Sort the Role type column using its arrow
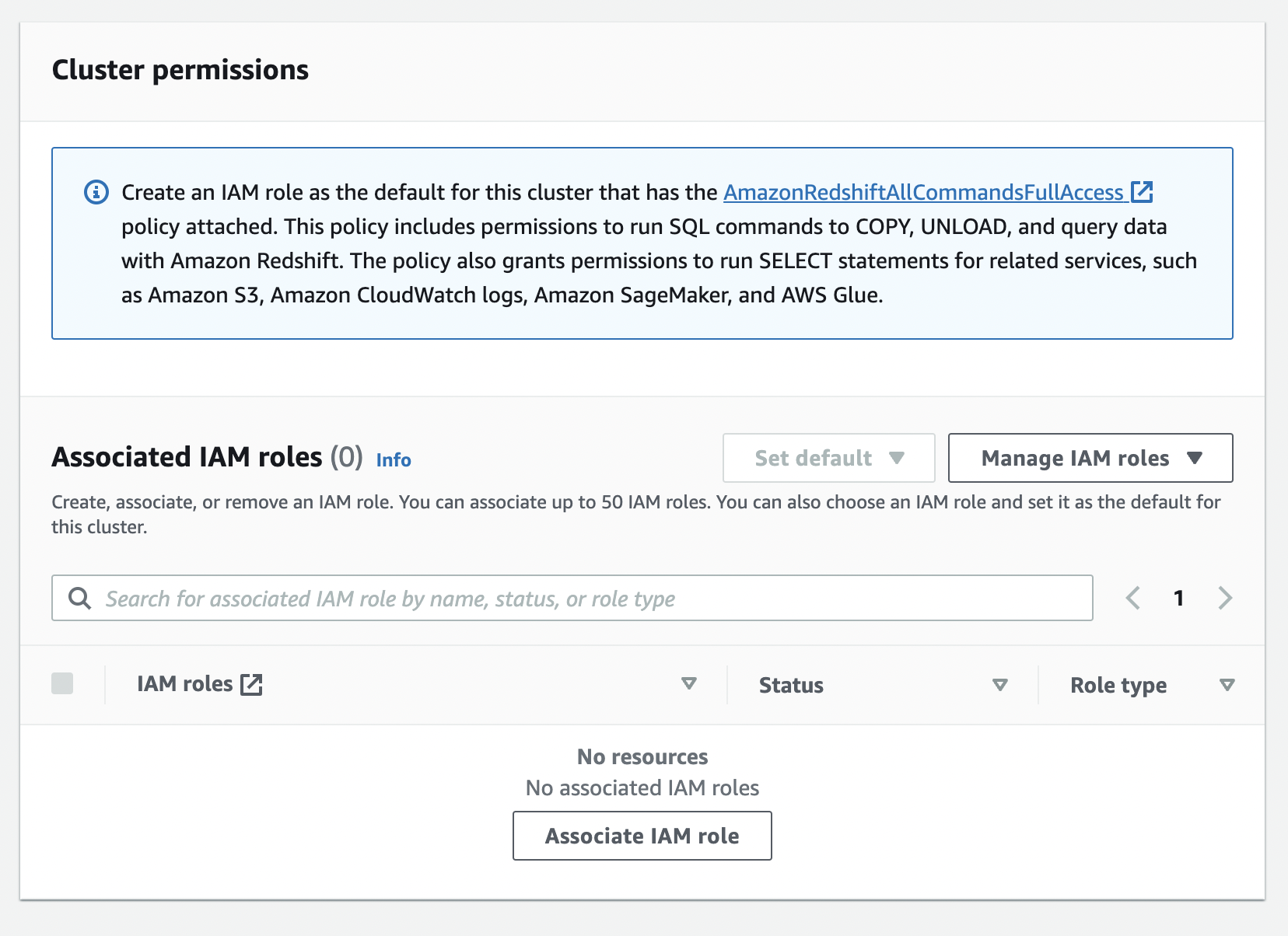This screenshot has height=936, width=1288. [1227, 685]
